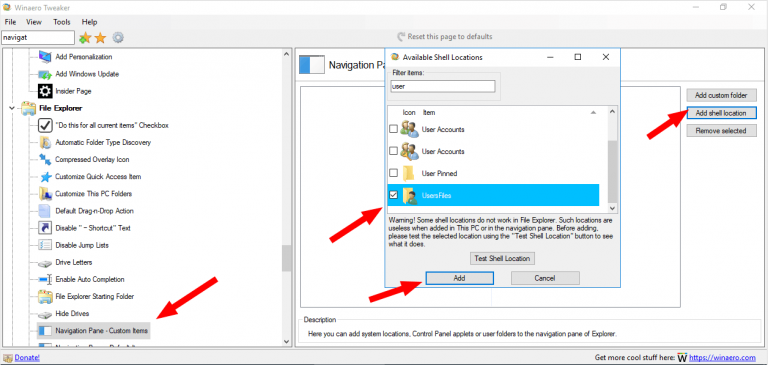Enable the User Pinned checkbox

pyautogui.click(x=393, y=173)
